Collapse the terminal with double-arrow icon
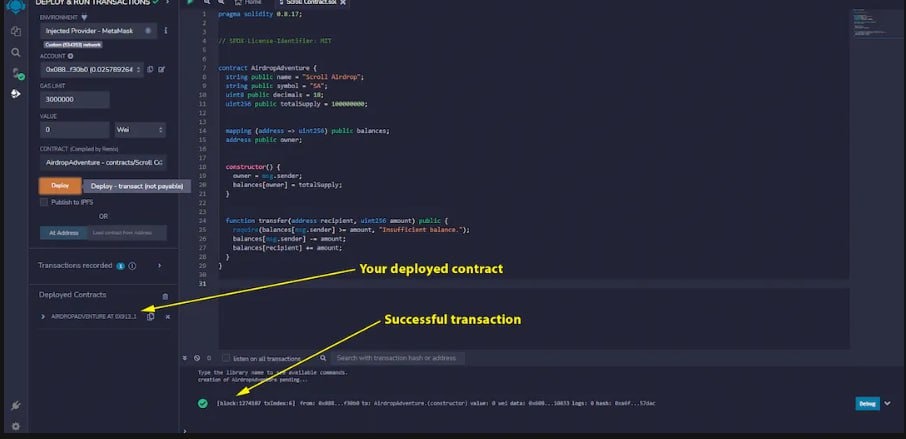The height and width of the screenshot is (439, 906). tap(185, 358)
